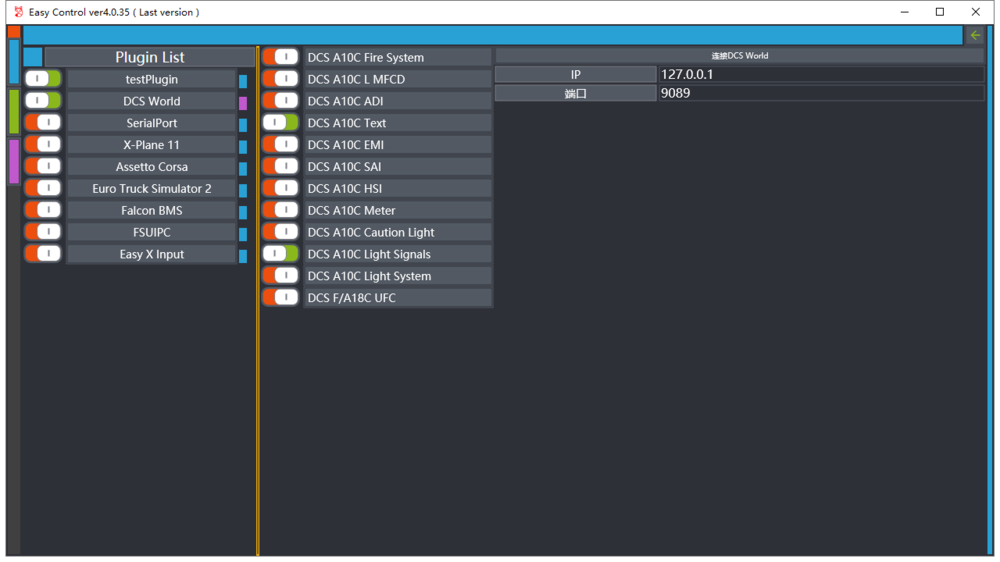Click the blue marker next to FSUIPC
Viewport: 1000px width, 562px height.
tap(243, 234)
